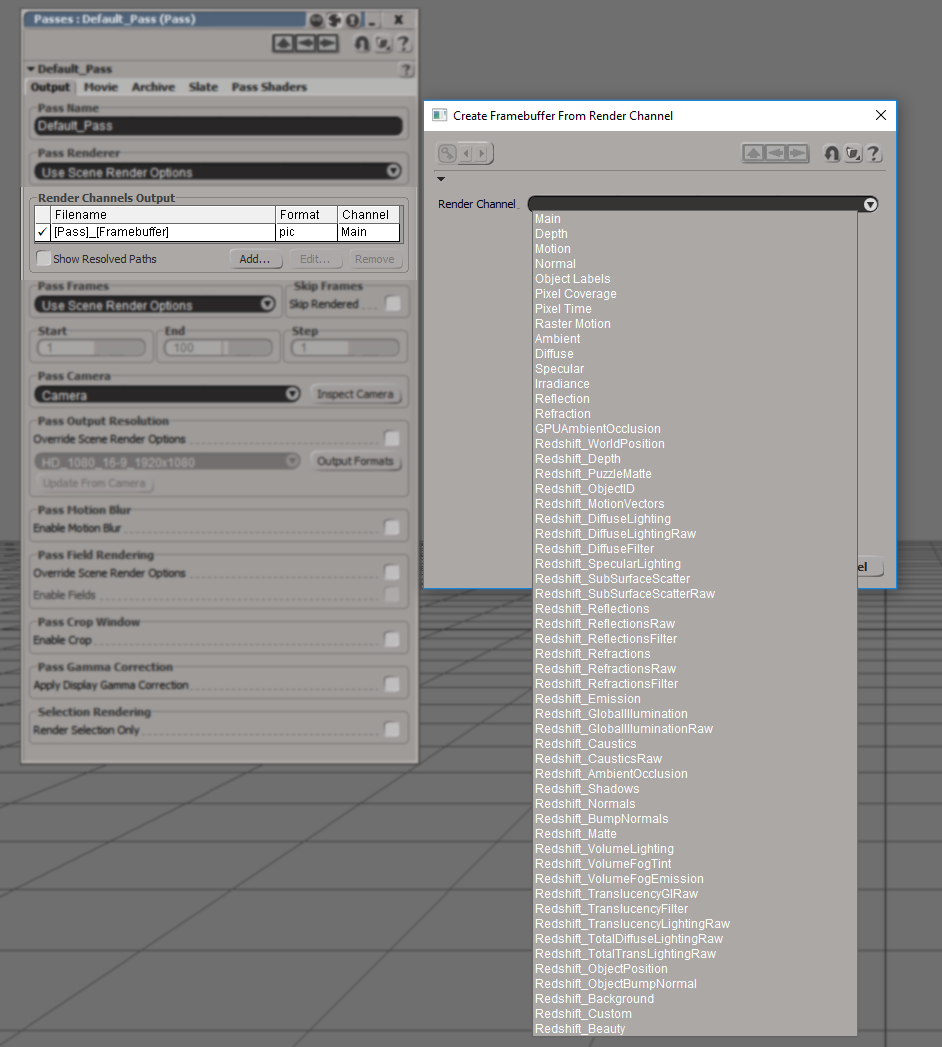
Task: Click the End frame slider
Action: pyautogui.click(x=218, y=348)
